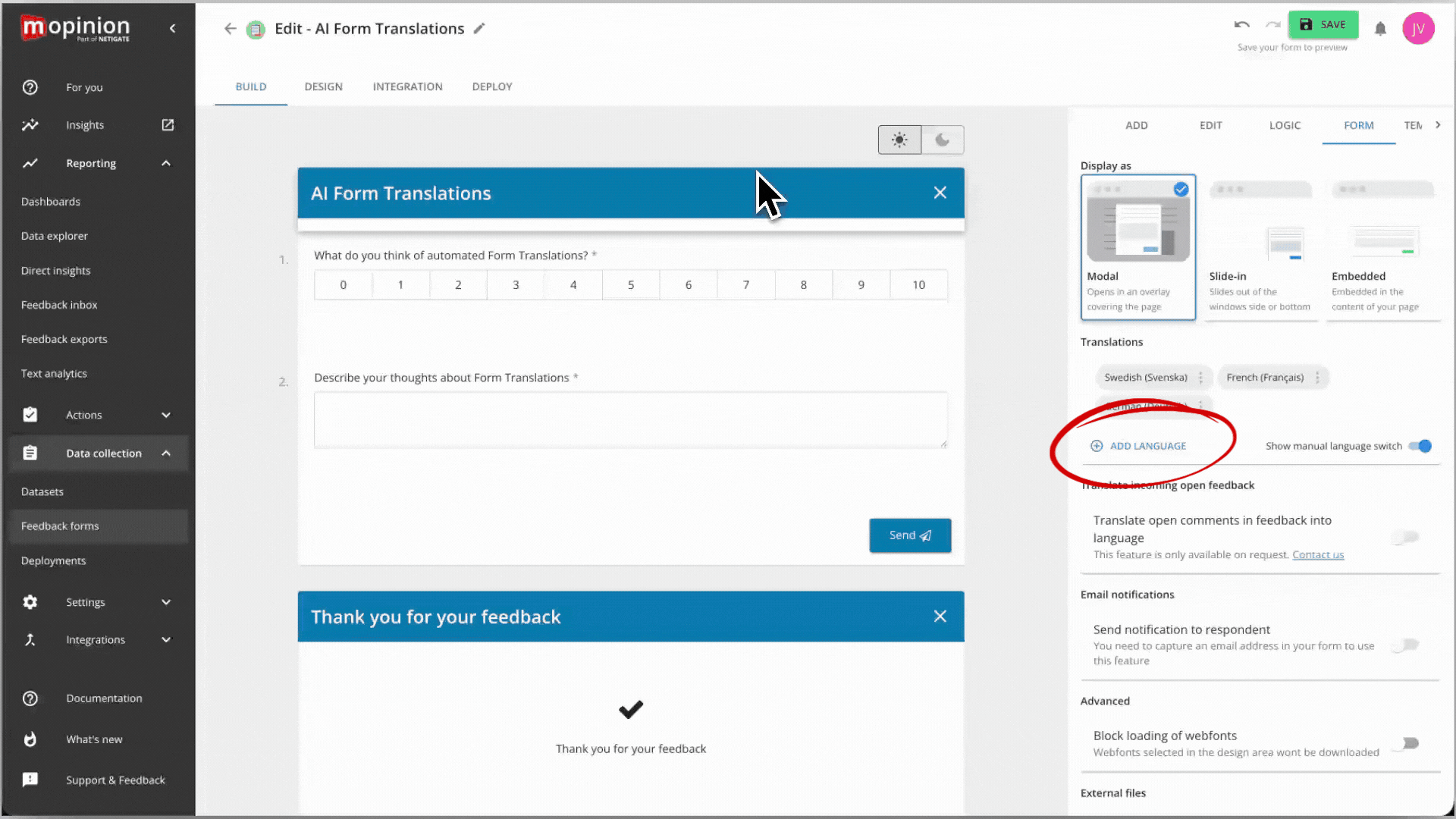Select score 5 on the rating scale
Screen dimensions: 1456x819
pos(631,285)
